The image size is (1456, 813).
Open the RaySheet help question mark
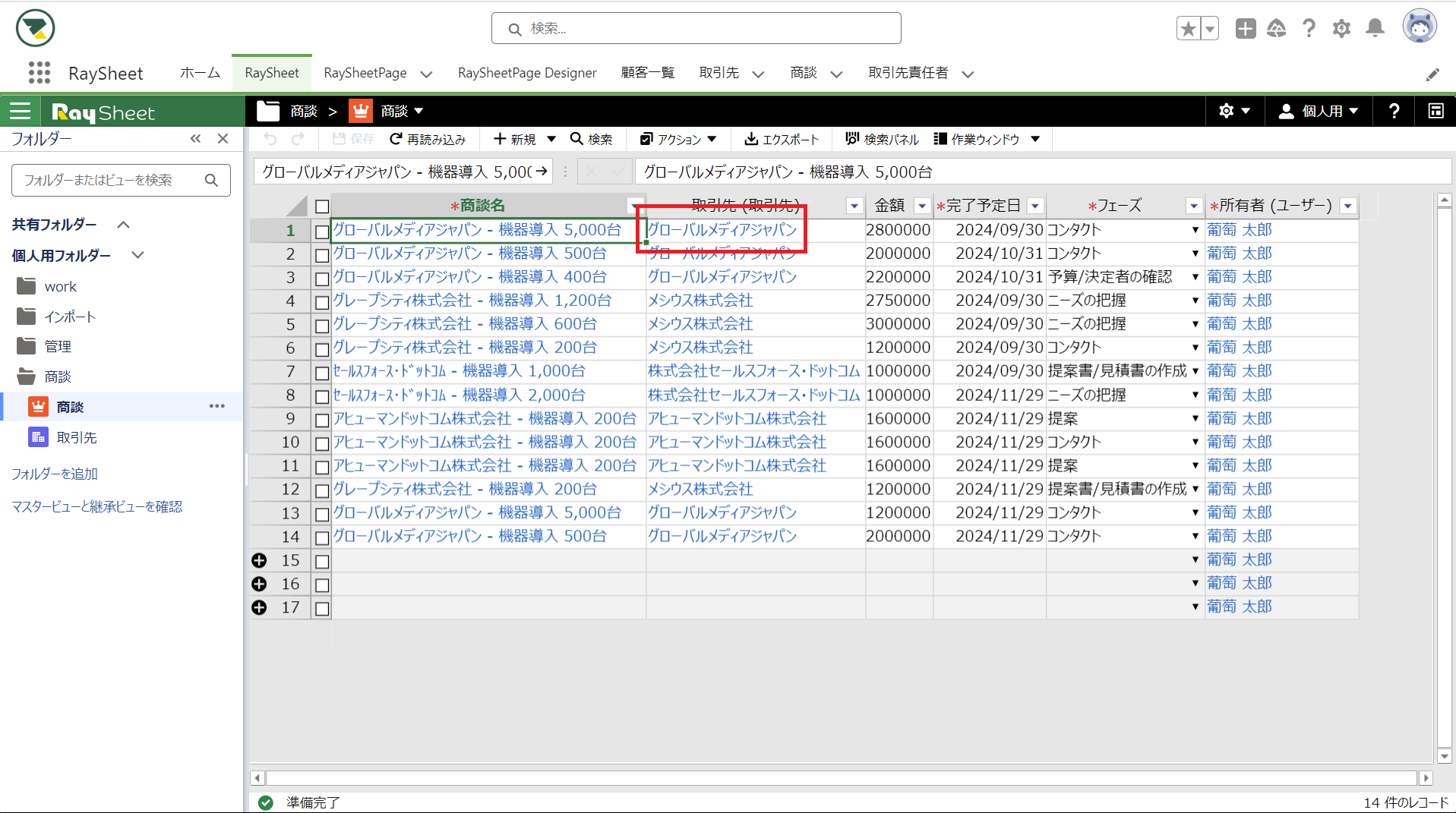[x=1394, y=111]
